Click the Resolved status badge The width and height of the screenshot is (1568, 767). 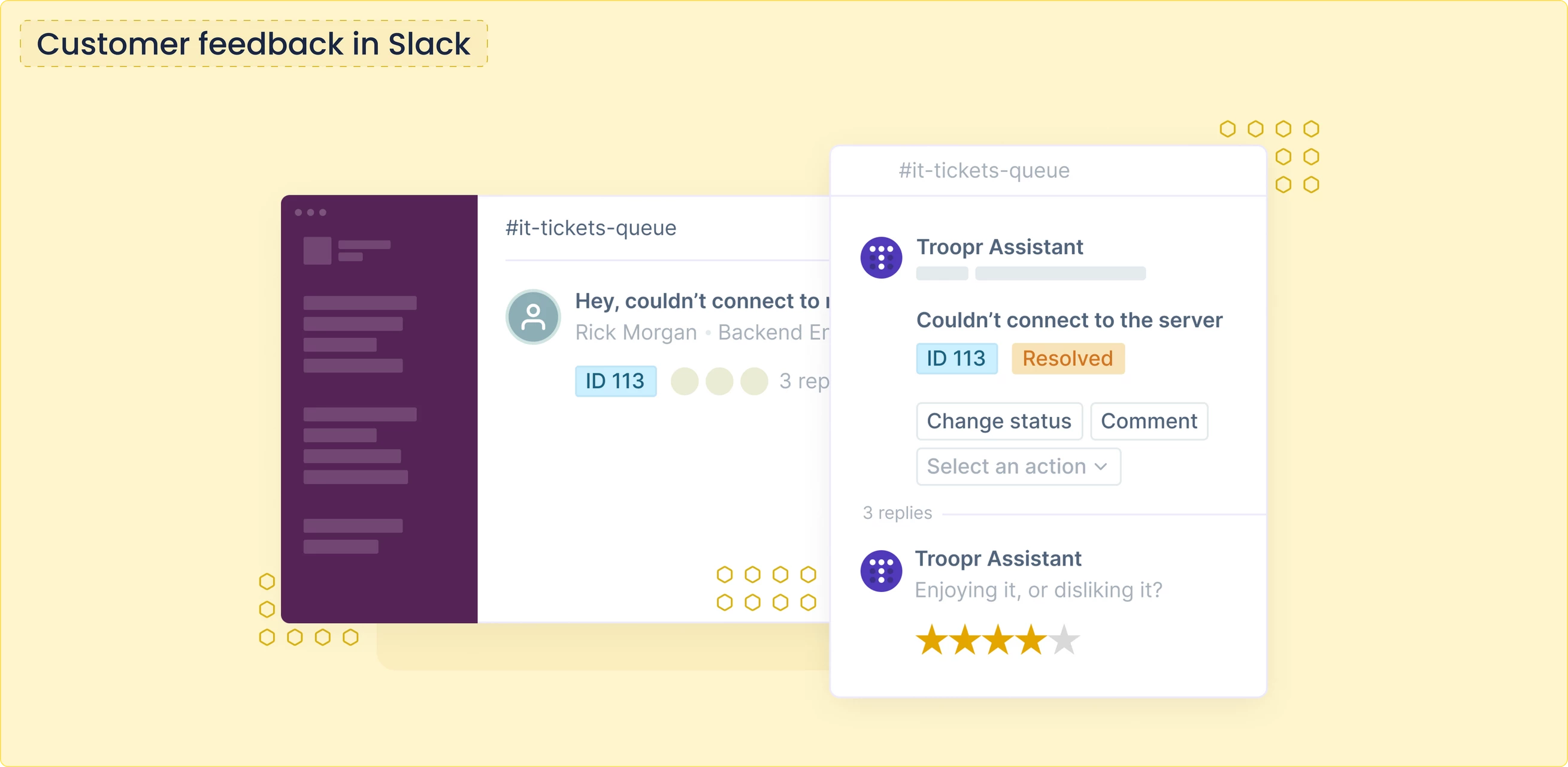tap(1068, 358)
